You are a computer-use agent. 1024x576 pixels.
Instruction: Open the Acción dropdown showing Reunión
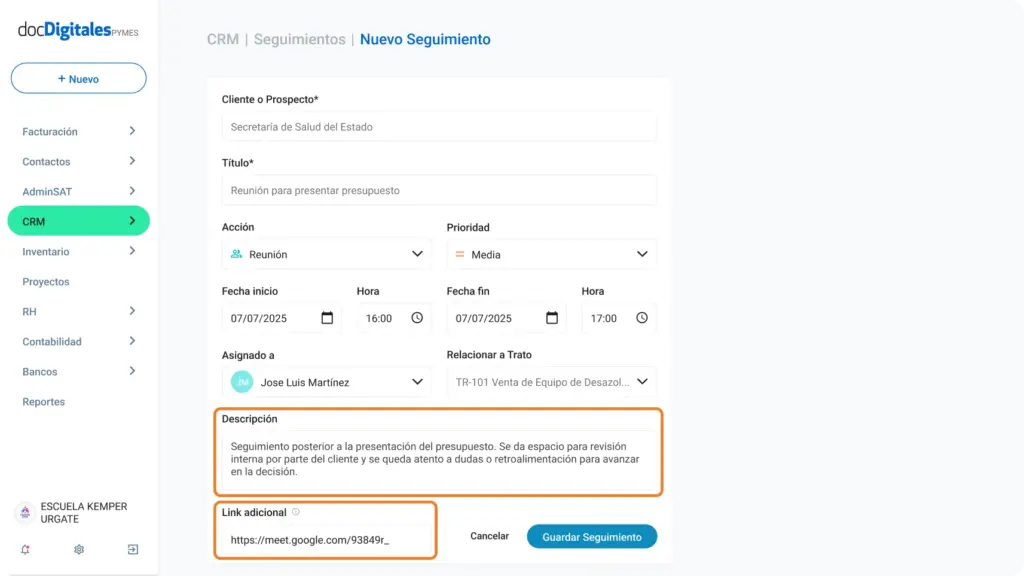(x=326, y=254)
